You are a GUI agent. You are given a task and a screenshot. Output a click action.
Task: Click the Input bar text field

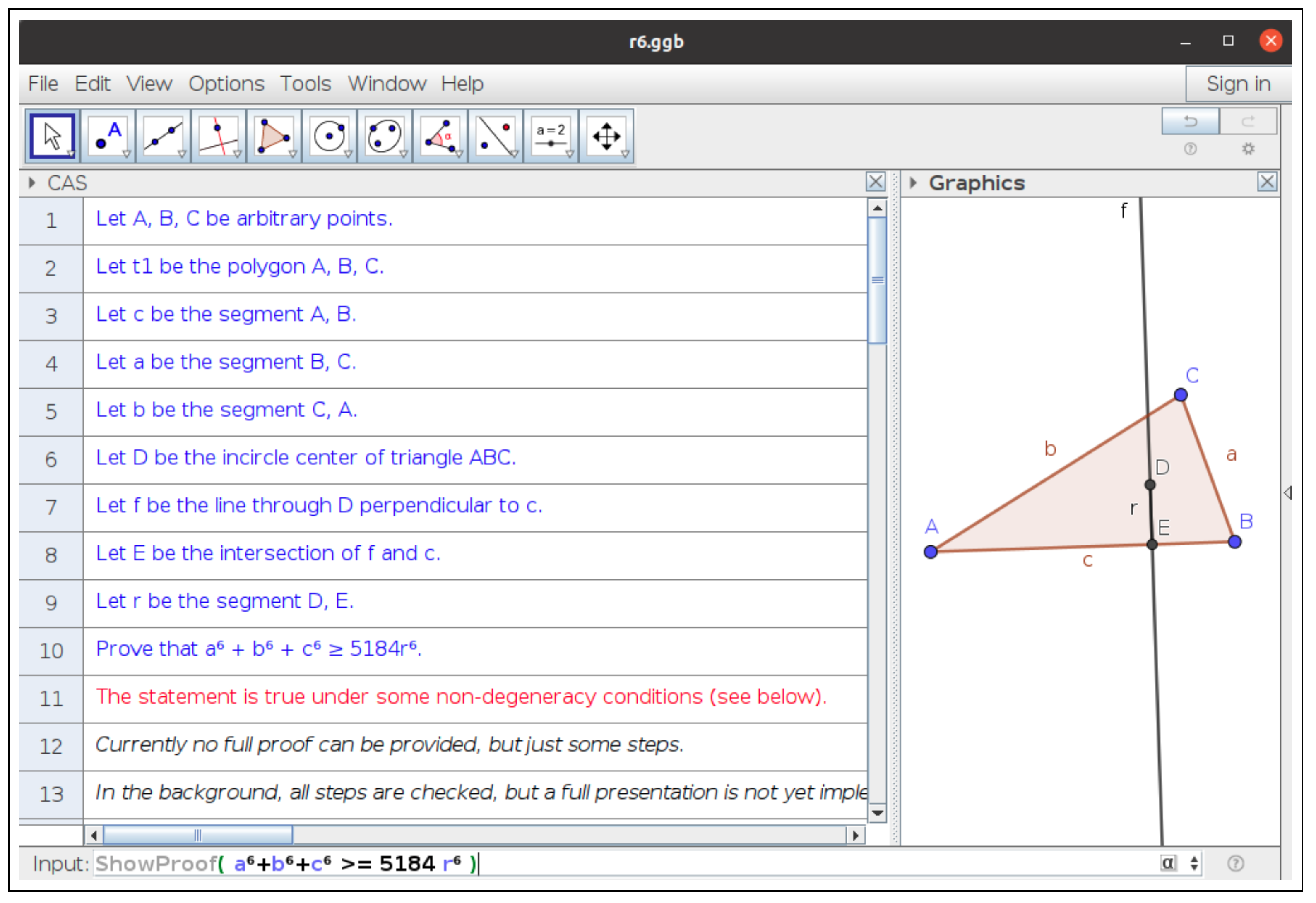coord(623,863)
